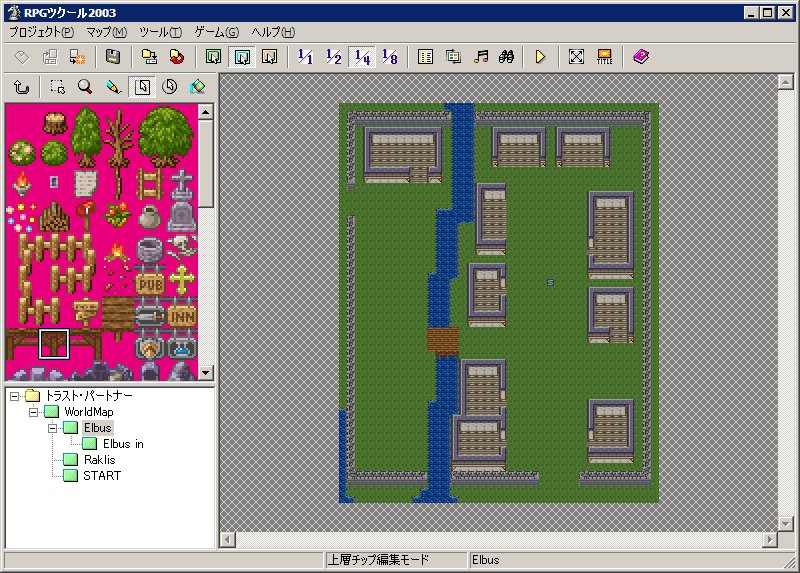The image size is (800, 573).
Task: Choose the Select rectangle tool
Action: [57, 87]
